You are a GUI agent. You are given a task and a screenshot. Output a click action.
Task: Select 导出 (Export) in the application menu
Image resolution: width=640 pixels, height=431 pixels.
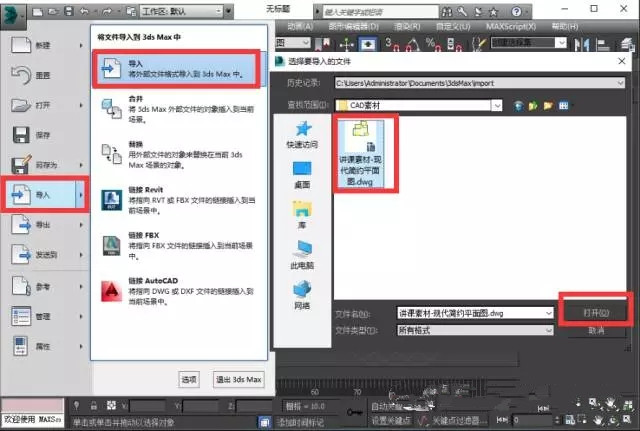46,225
